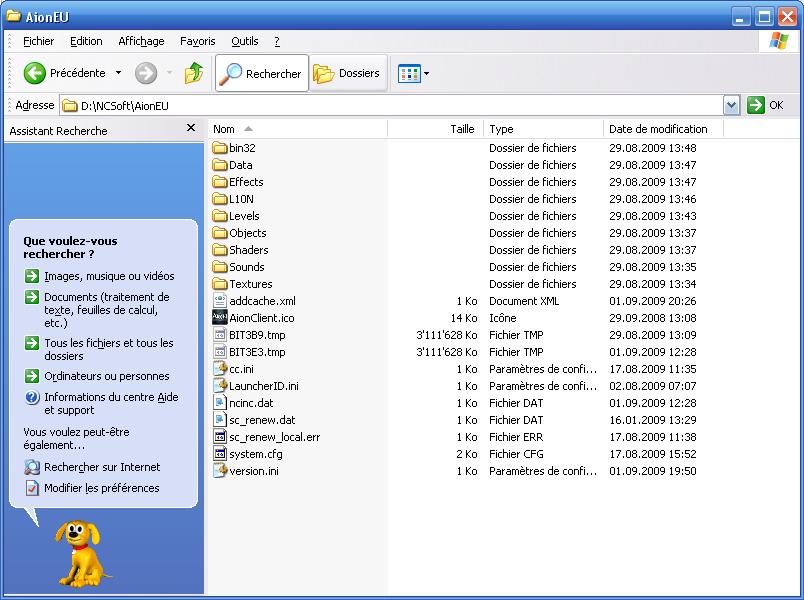Screen dimensions: 804x600
Task: Select the AionClient.ico file icon
Action: (220, 317)
